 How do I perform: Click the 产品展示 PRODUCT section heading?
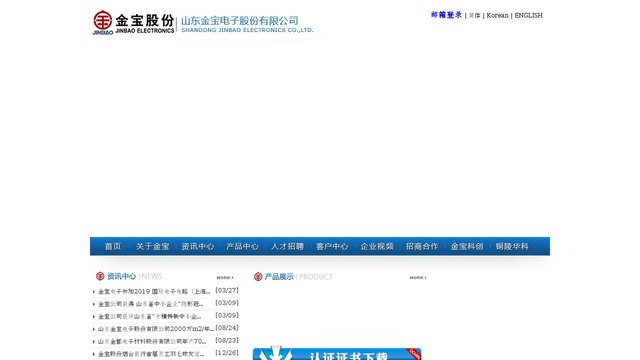tap(298, 277)
